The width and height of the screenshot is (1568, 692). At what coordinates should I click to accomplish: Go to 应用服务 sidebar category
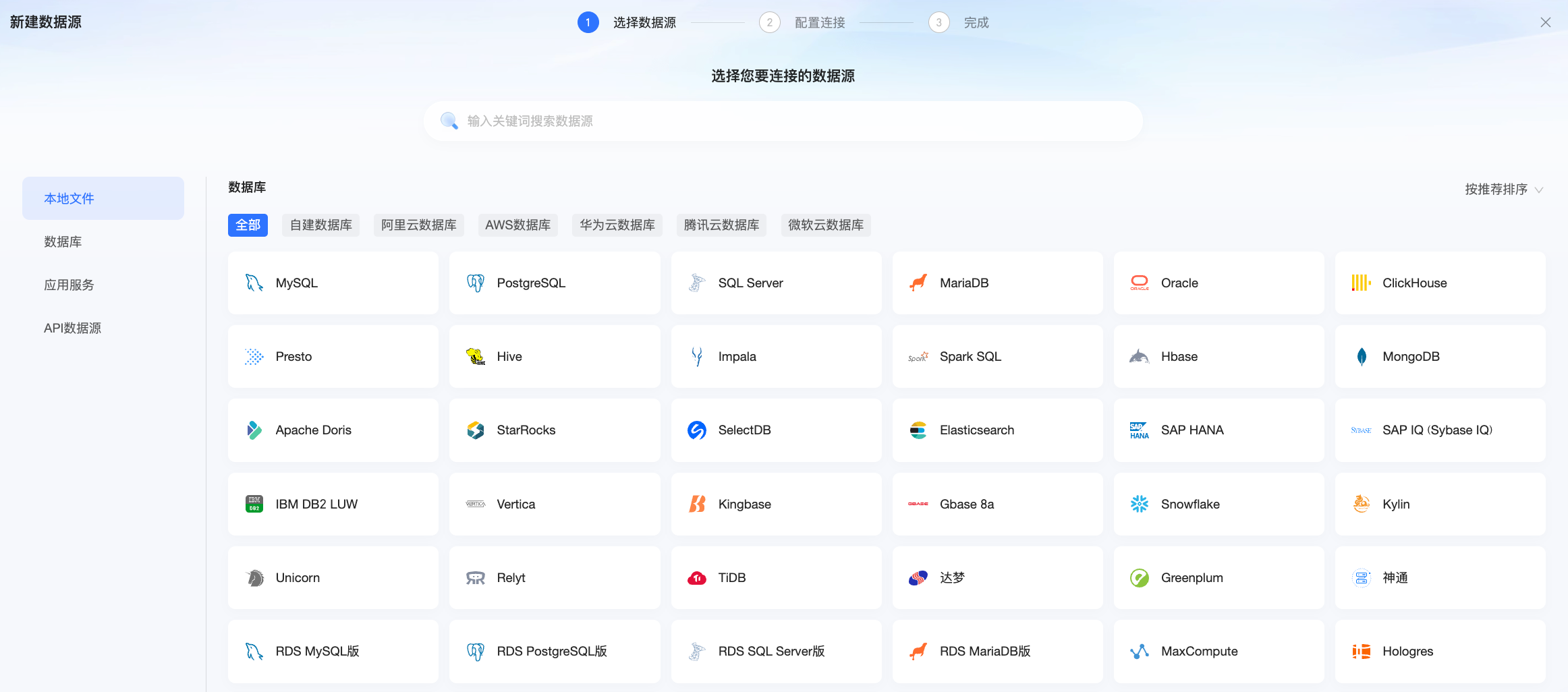(103, 285)
